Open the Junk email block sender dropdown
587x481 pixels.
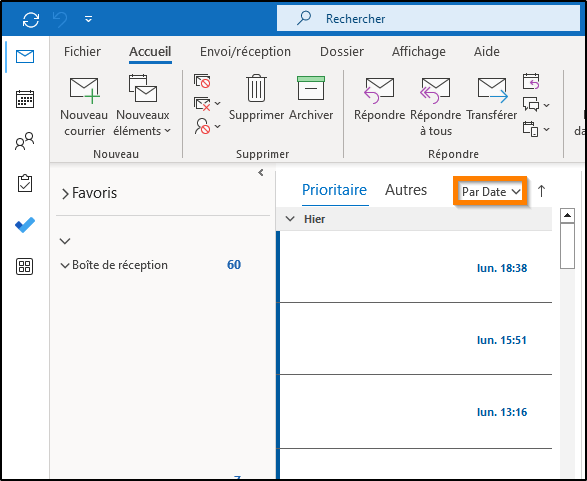(207, 127)
